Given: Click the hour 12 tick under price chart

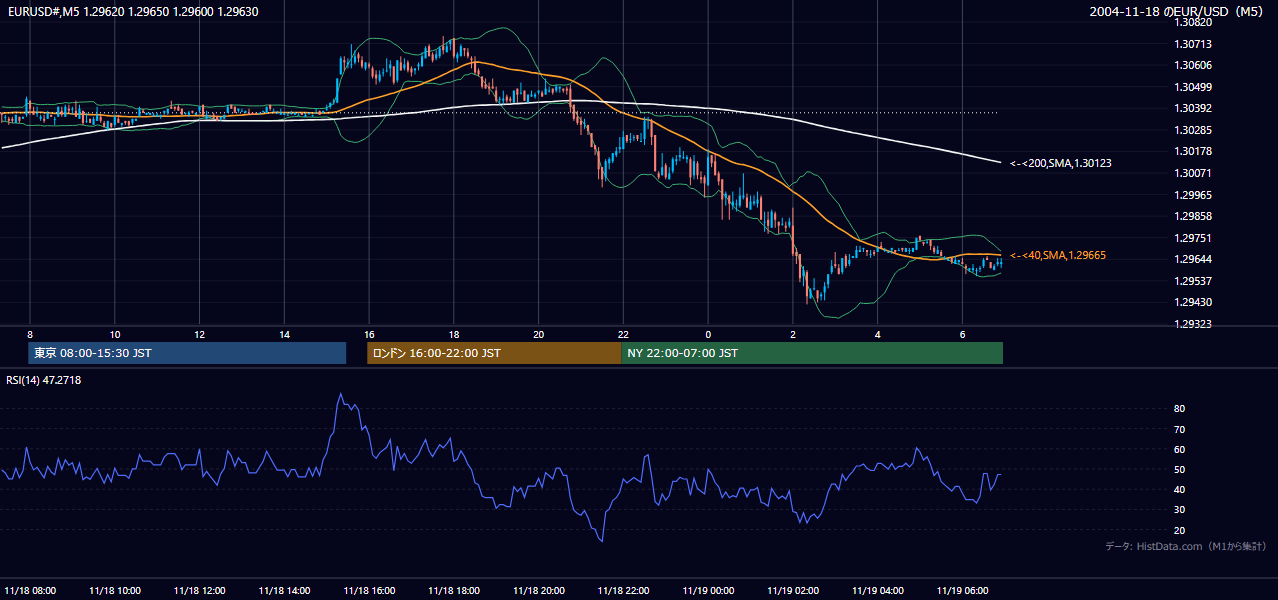Looking at the screenshot, I should click(x=200, y=334).
